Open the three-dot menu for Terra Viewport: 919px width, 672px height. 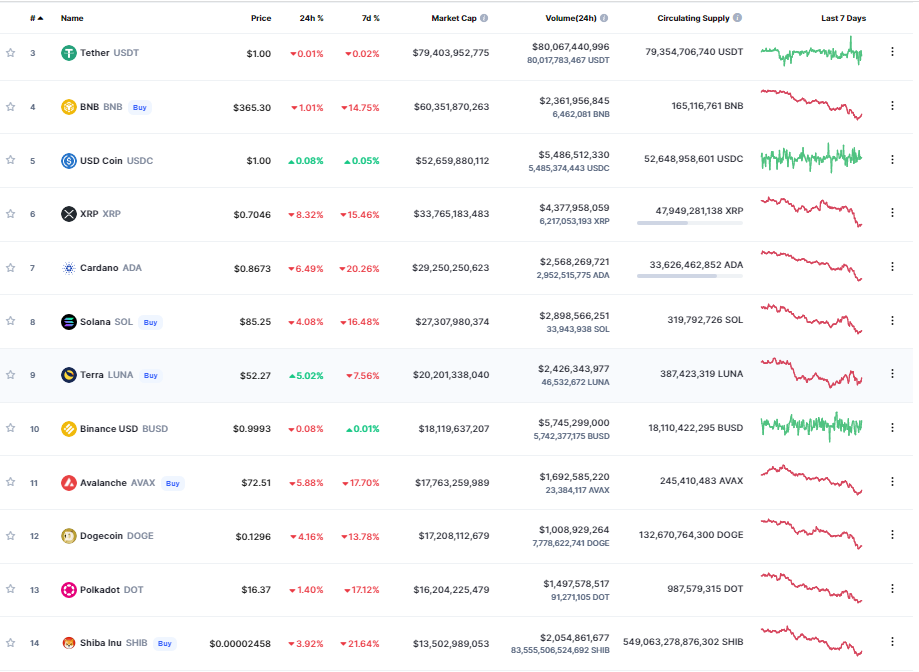892,374
